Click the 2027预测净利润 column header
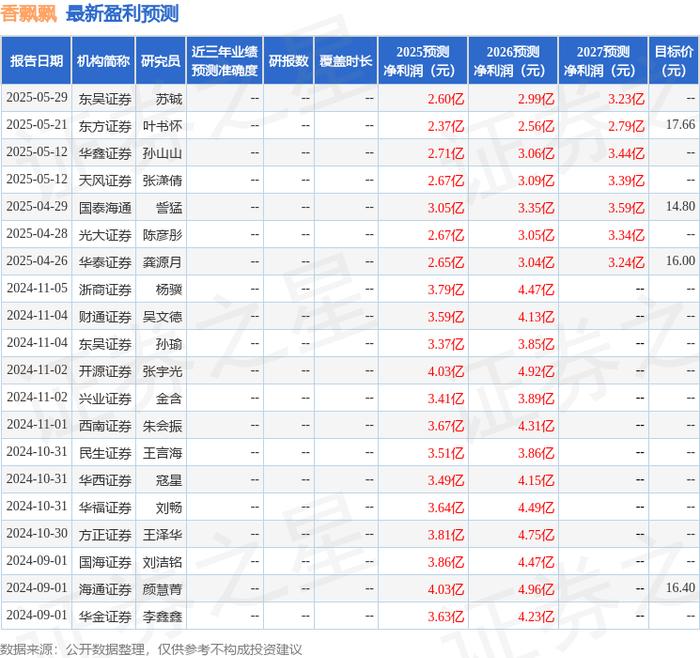Viewport: 700px width, 658px height. pyautogui.click(x=603, y=61)
